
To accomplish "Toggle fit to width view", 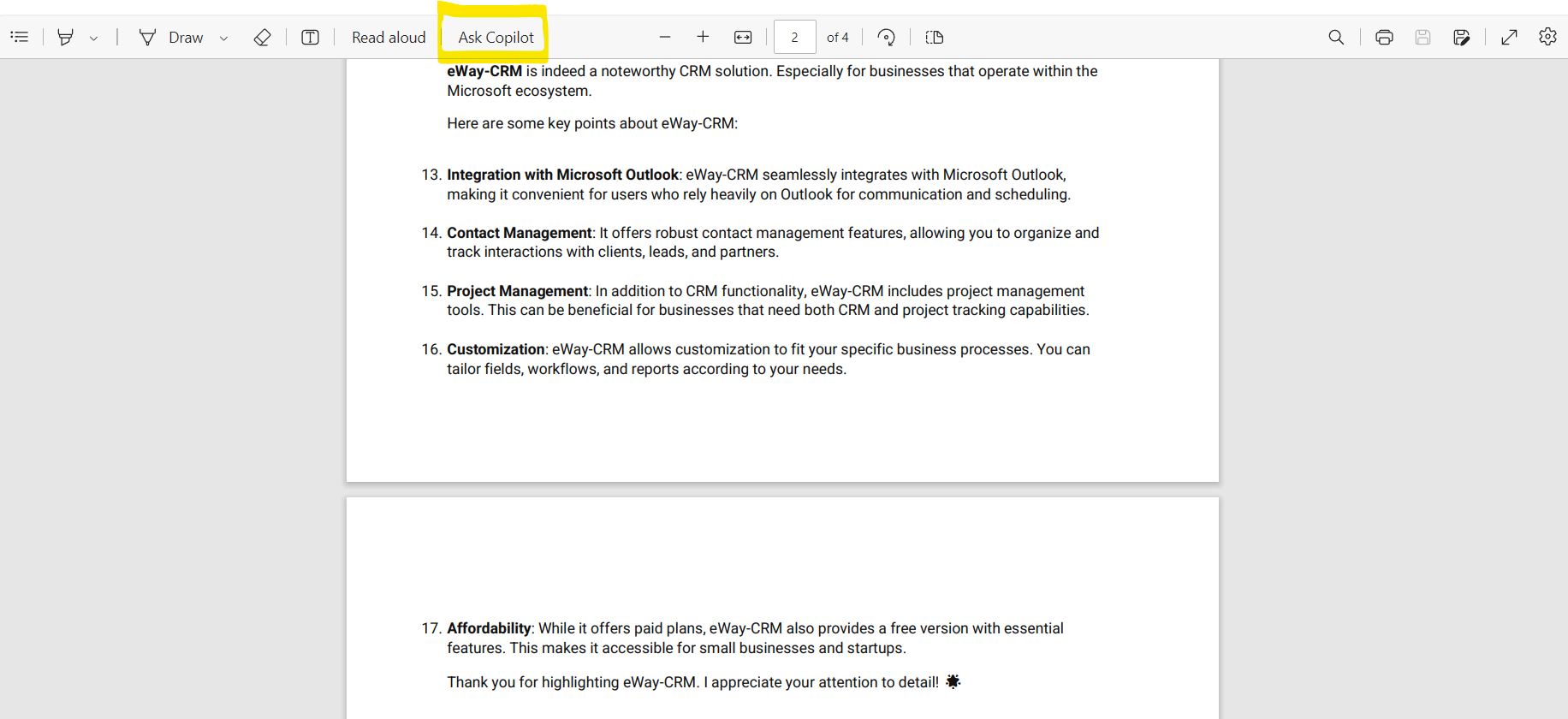I will tap(743, 37).
